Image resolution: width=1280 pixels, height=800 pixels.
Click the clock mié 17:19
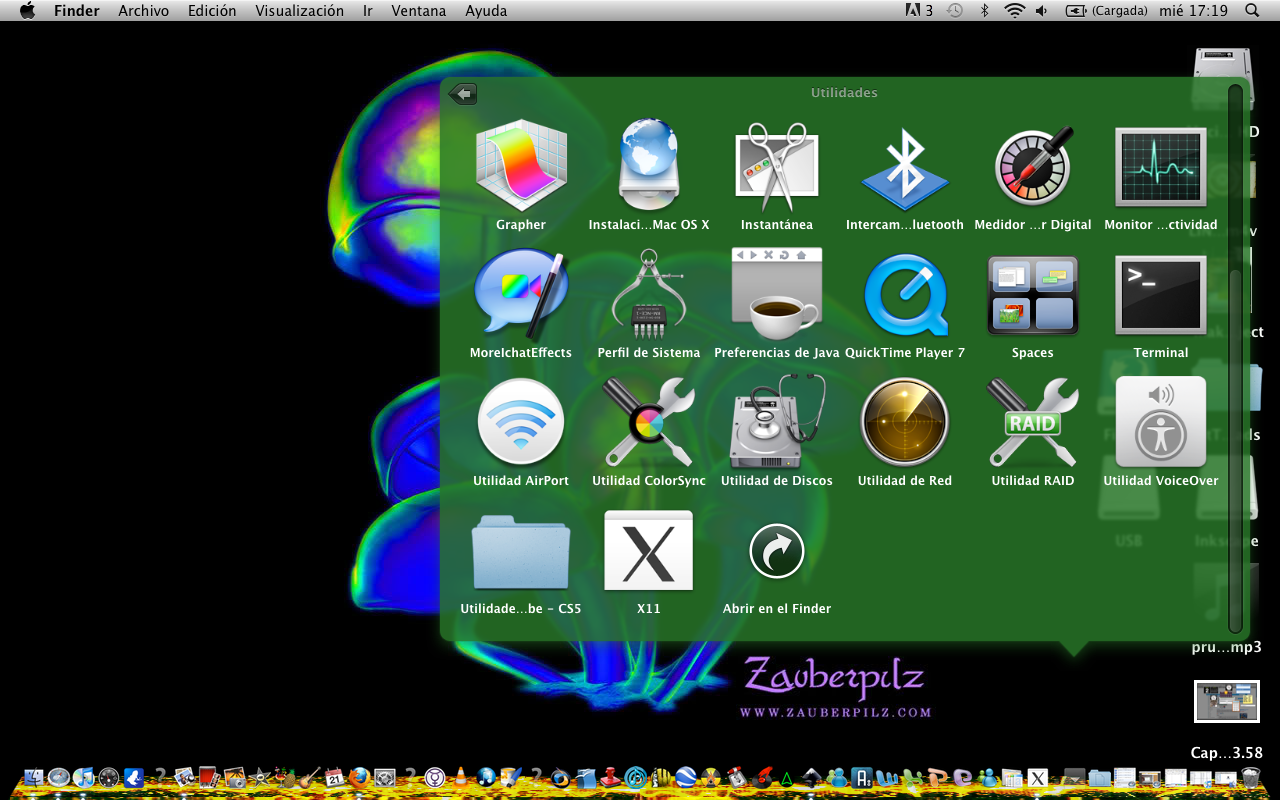(x=1193, y=11)
